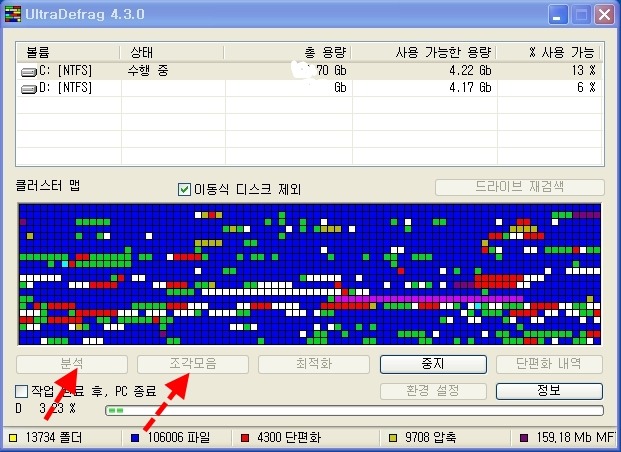Viewport: 621px width, 452px height.
Task: Click the 159.18 Mb MFT status entry
Action: (576, 438)
